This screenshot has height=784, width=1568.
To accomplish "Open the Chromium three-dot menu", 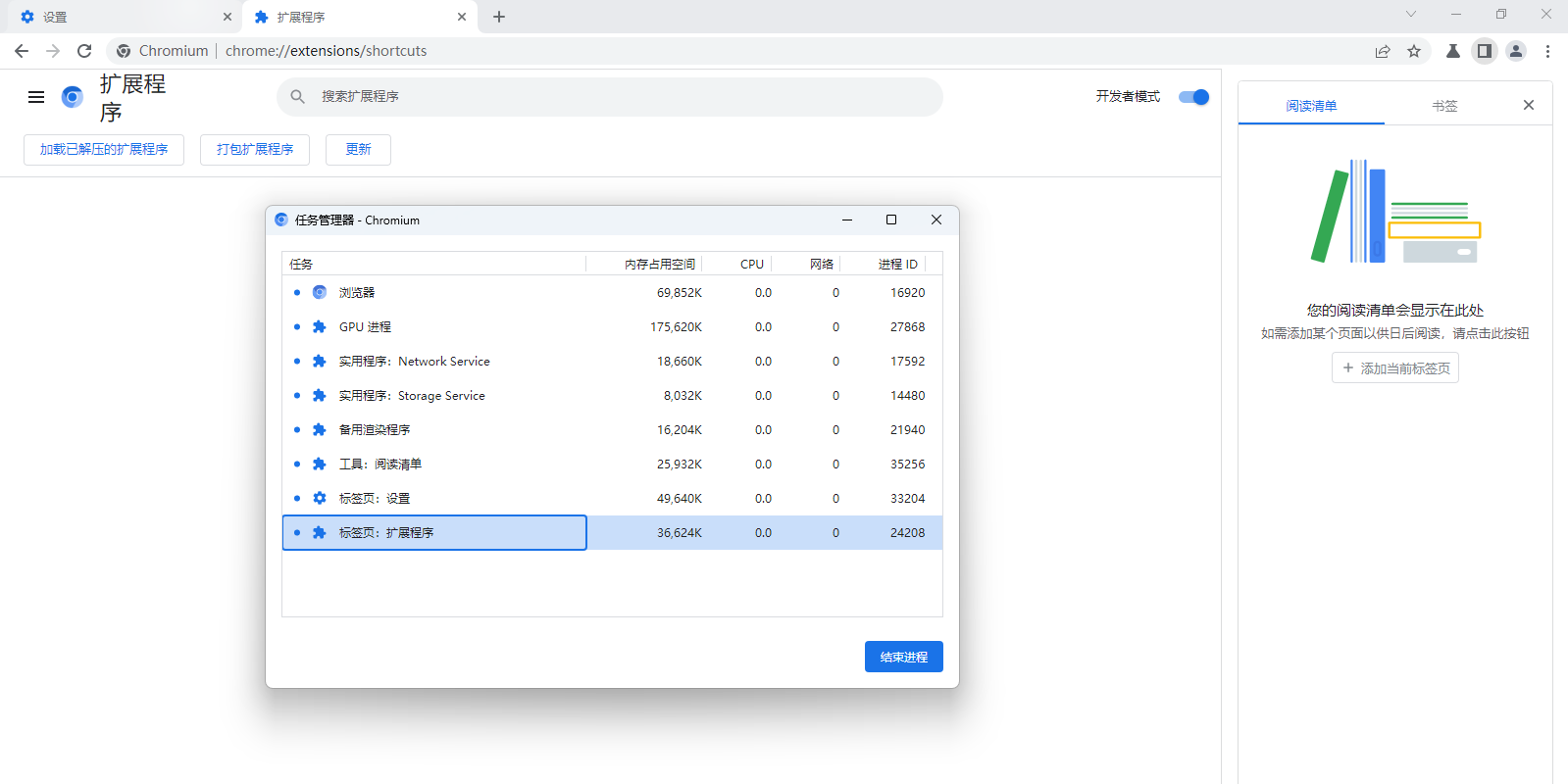I will (1547, 51).
